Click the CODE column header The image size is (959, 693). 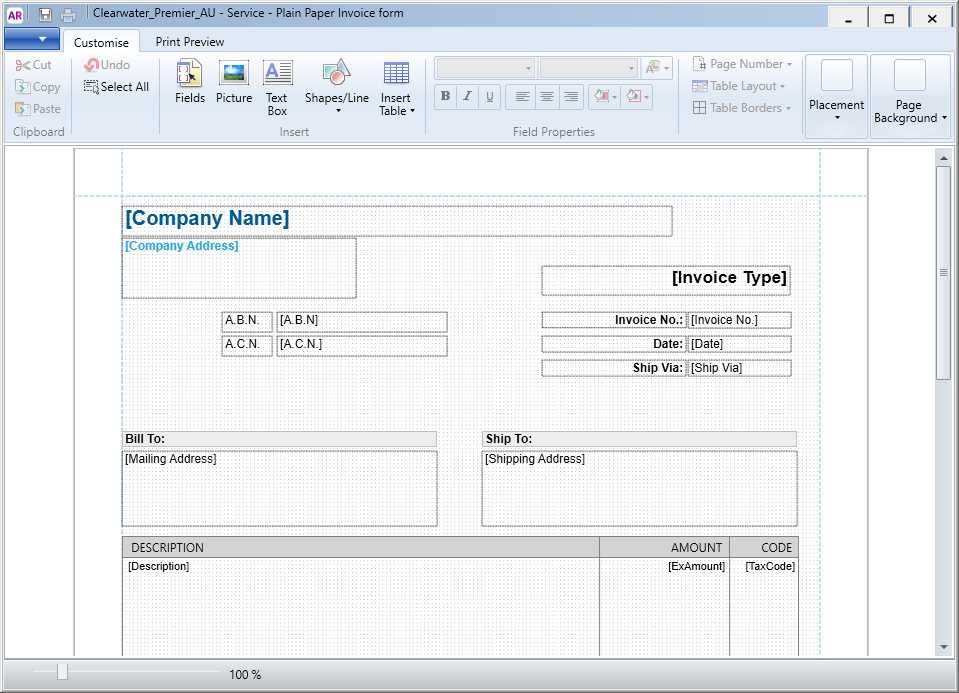tap(764, 547)
